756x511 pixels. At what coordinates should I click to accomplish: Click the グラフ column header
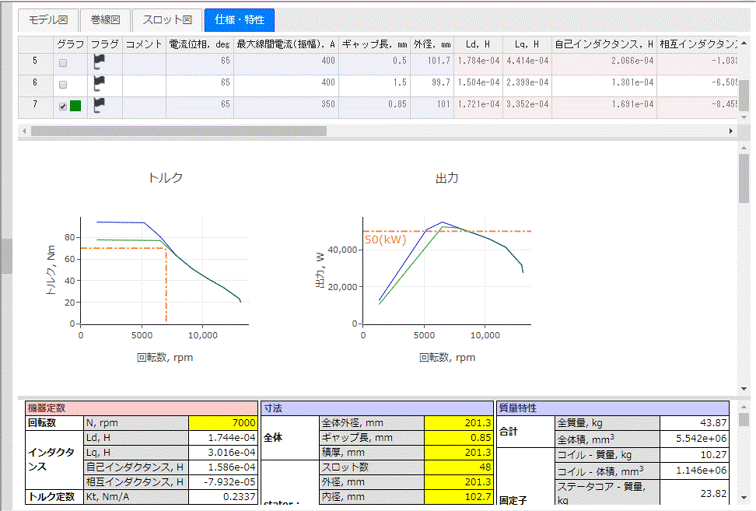tap(70, 44)
